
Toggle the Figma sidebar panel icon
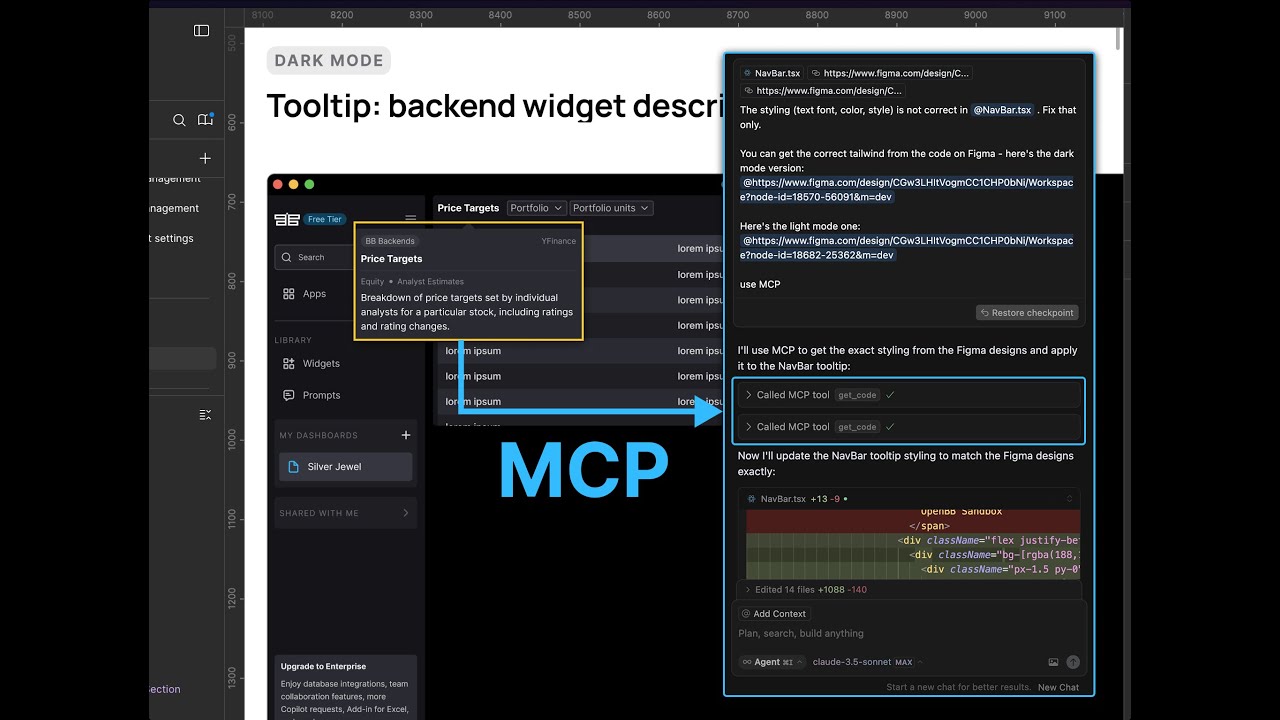pyautogui.click(x=201, y=31)
